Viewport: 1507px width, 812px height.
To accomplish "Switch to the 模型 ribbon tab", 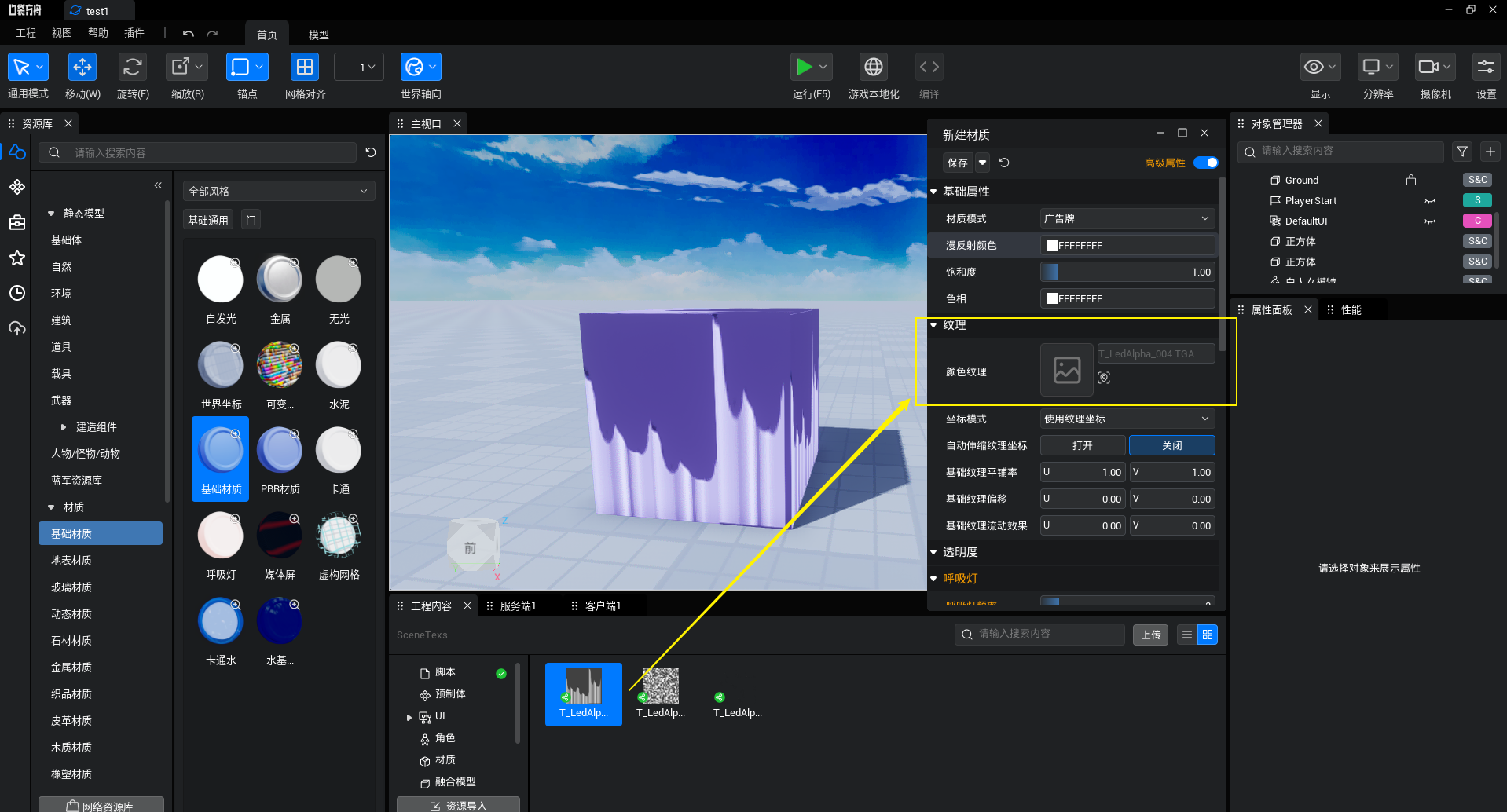I will (x=318, y=35).
